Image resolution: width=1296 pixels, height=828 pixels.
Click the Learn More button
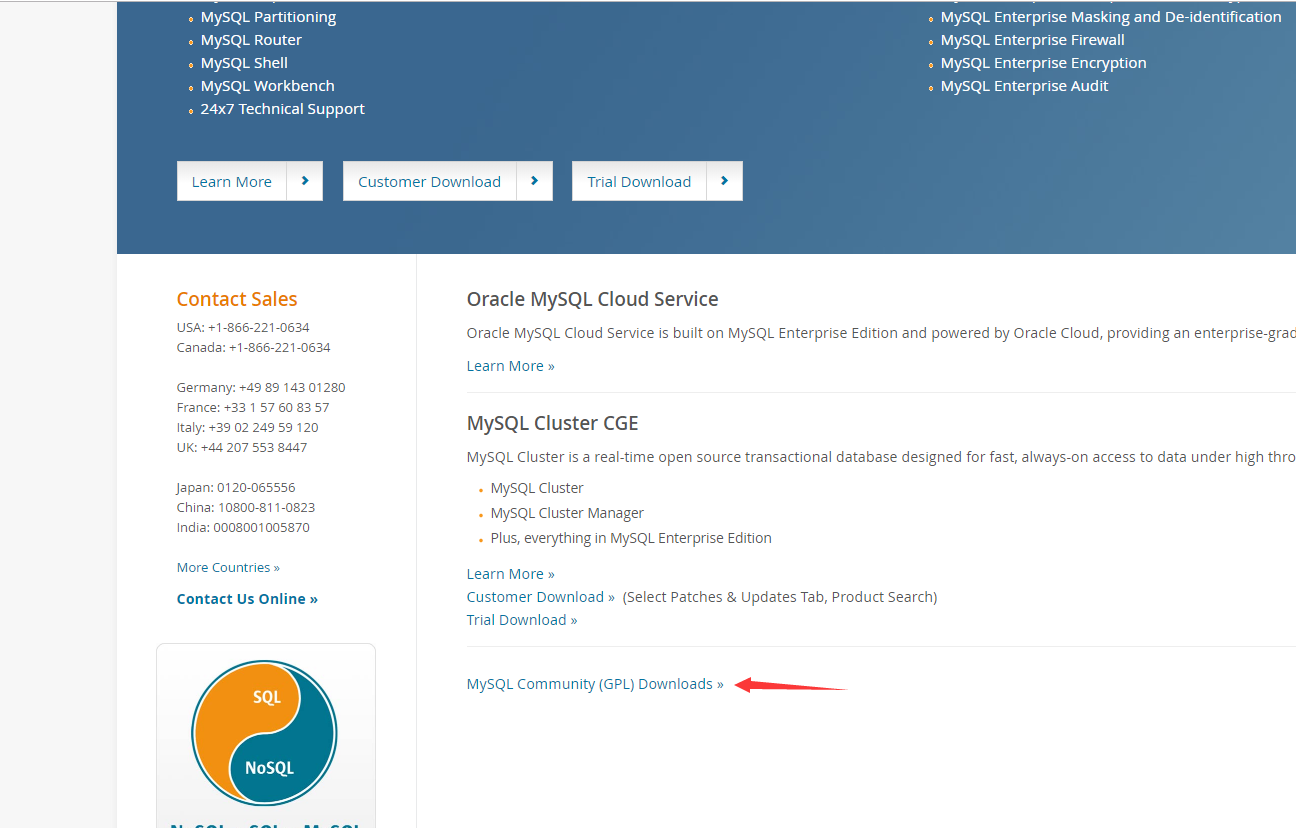point(231,181)
